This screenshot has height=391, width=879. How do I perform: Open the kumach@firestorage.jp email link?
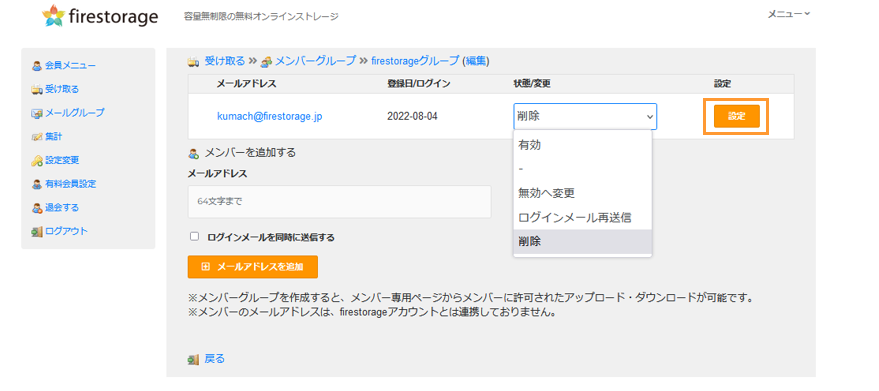(270, 117)
